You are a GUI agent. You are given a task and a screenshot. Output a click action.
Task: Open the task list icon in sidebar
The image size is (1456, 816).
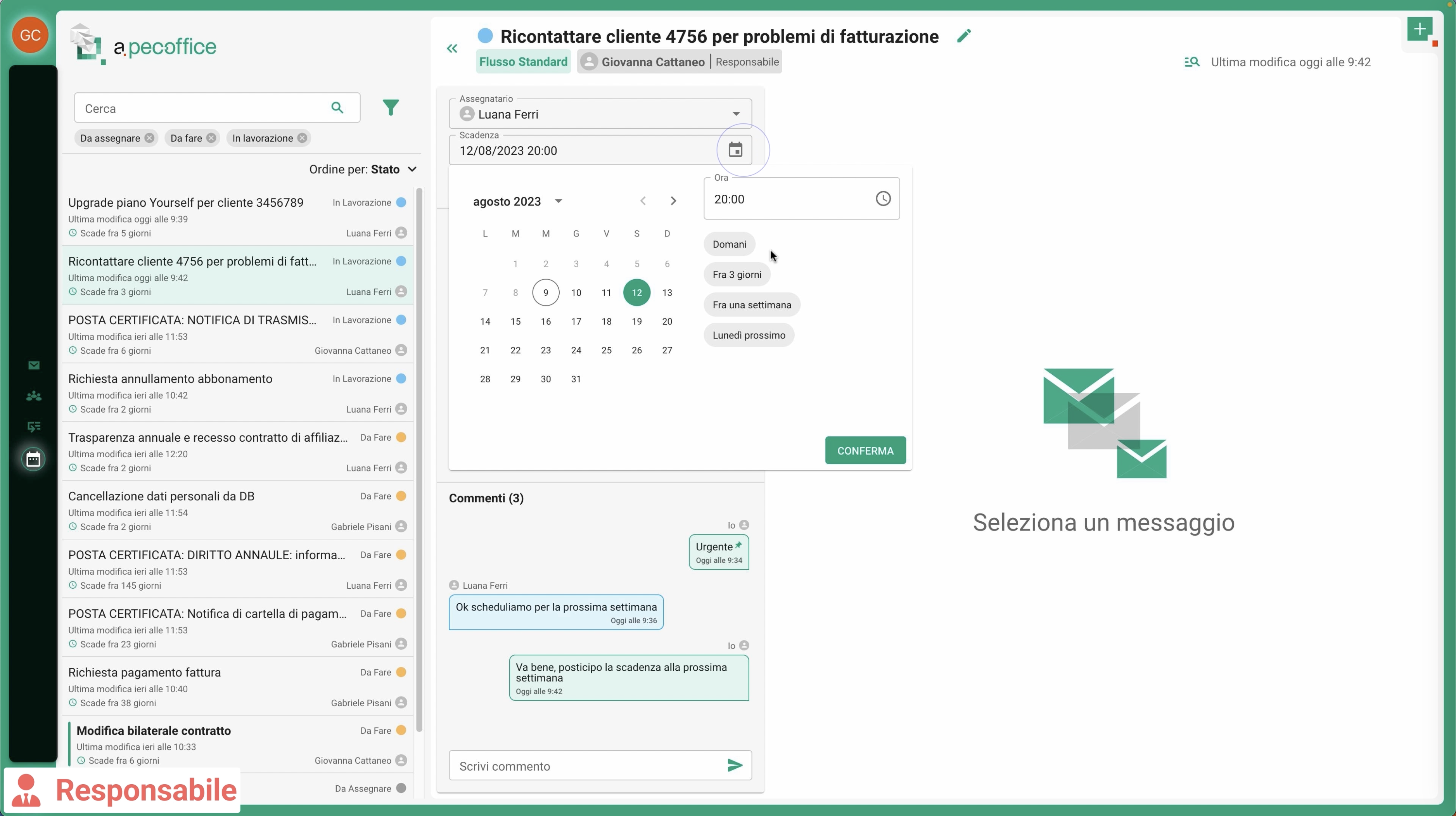pos(34,426)
